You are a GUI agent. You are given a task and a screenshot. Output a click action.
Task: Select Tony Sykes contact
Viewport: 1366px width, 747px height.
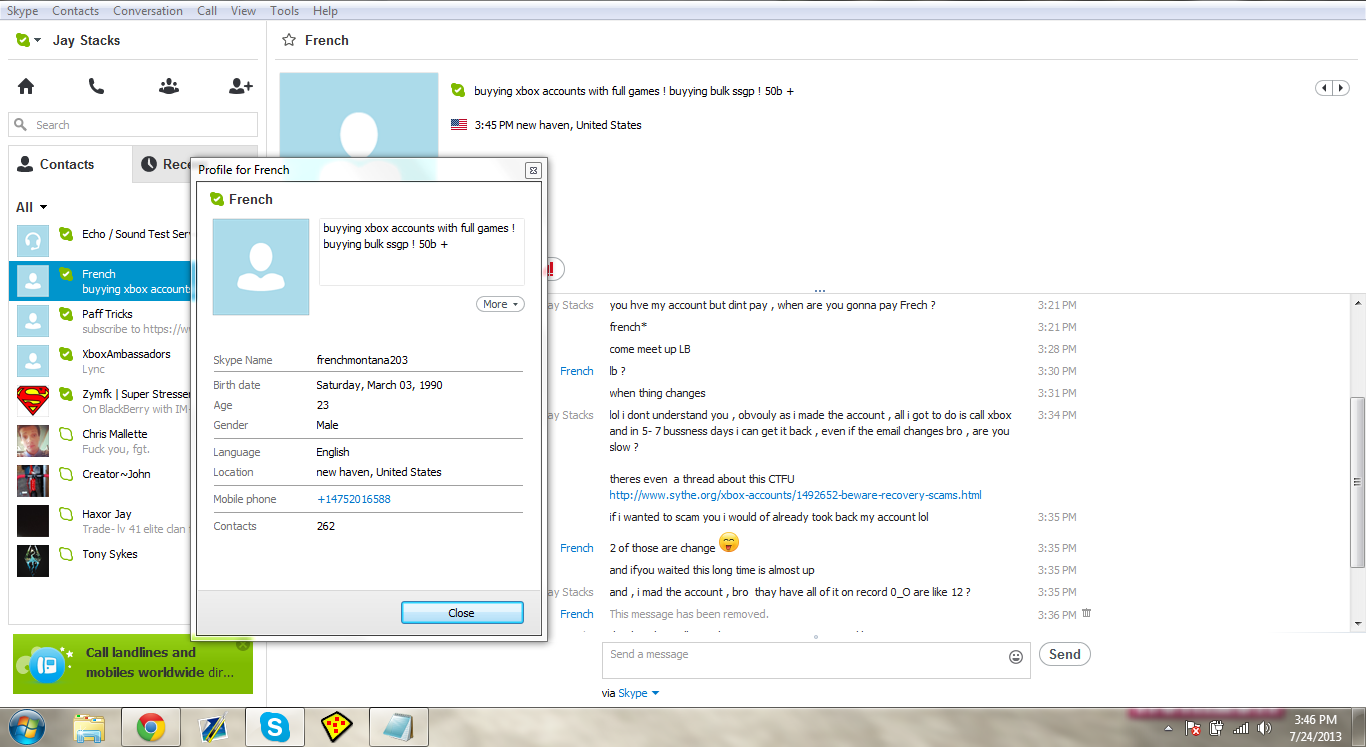(100, 561)
